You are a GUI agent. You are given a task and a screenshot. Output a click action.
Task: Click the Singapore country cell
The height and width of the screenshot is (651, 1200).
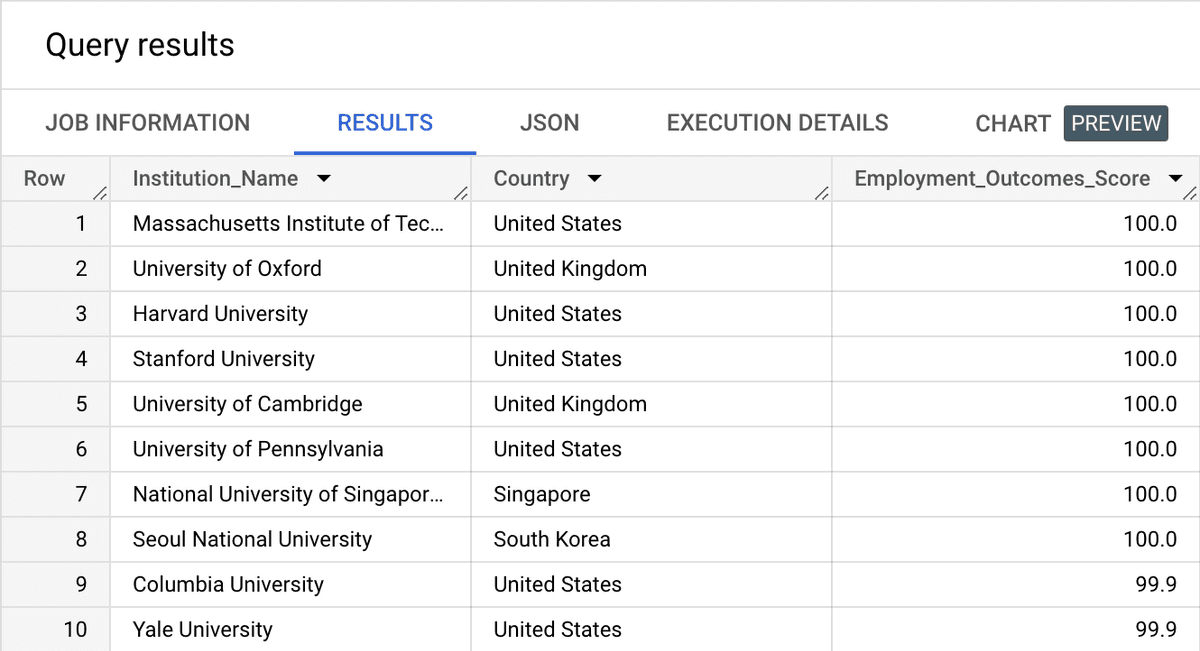541,494
